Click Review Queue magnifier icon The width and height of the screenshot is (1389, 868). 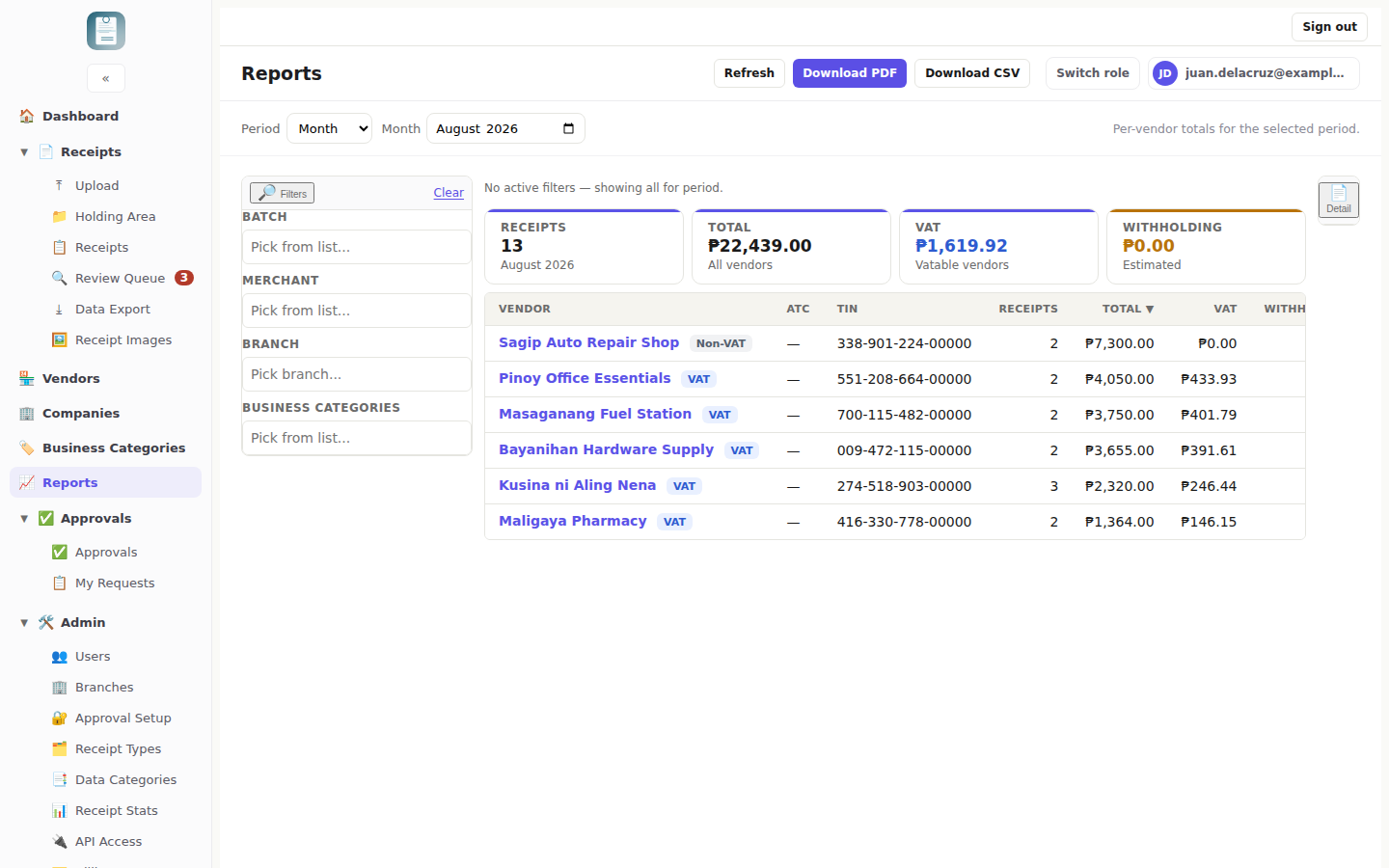pyautogui.click(x=59, y=278)
